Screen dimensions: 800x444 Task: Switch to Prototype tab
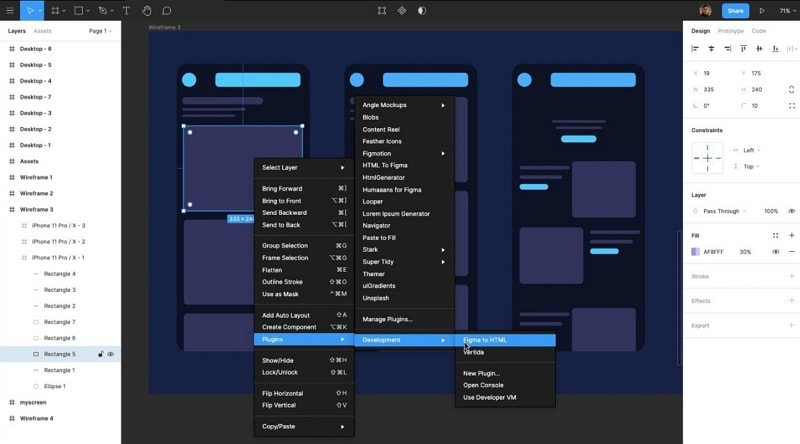pyautogui.click(x=730, y=31)
